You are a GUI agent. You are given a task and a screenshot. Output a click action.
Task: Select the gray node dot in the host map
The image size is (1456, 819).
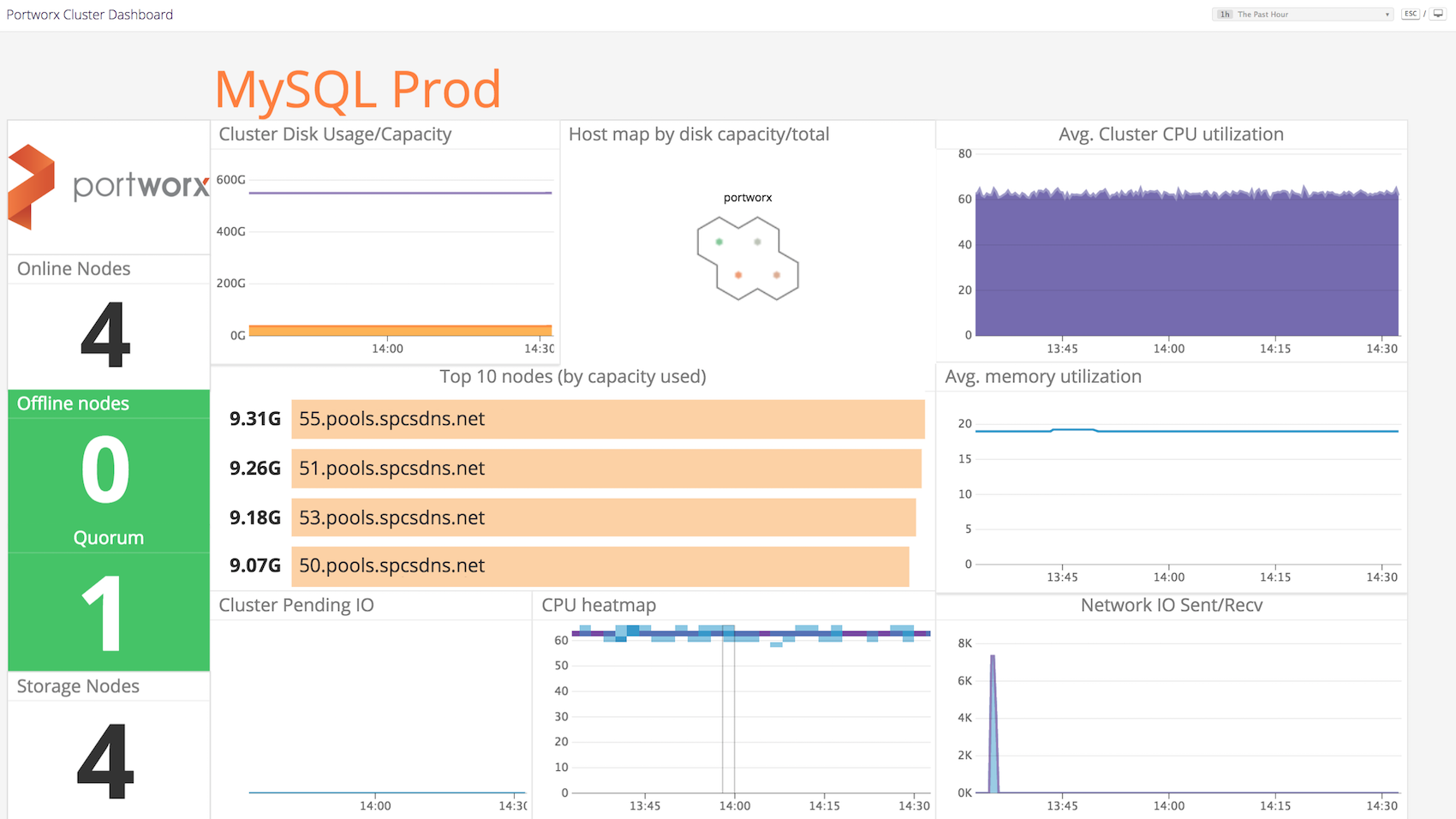pos(757,242)
